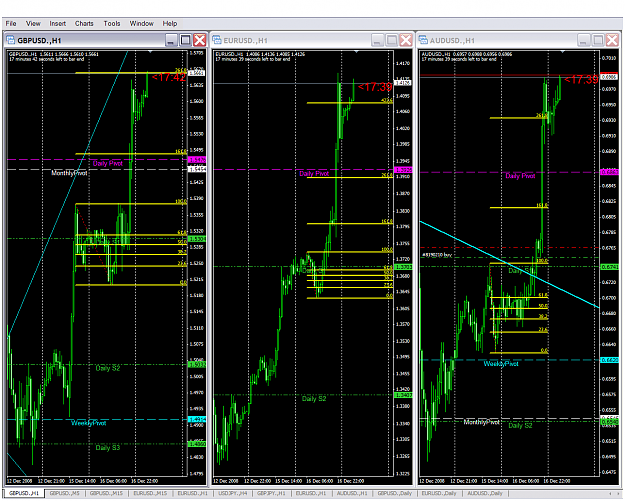
Task: Open the View menu
Action: (x=33, y=24)
